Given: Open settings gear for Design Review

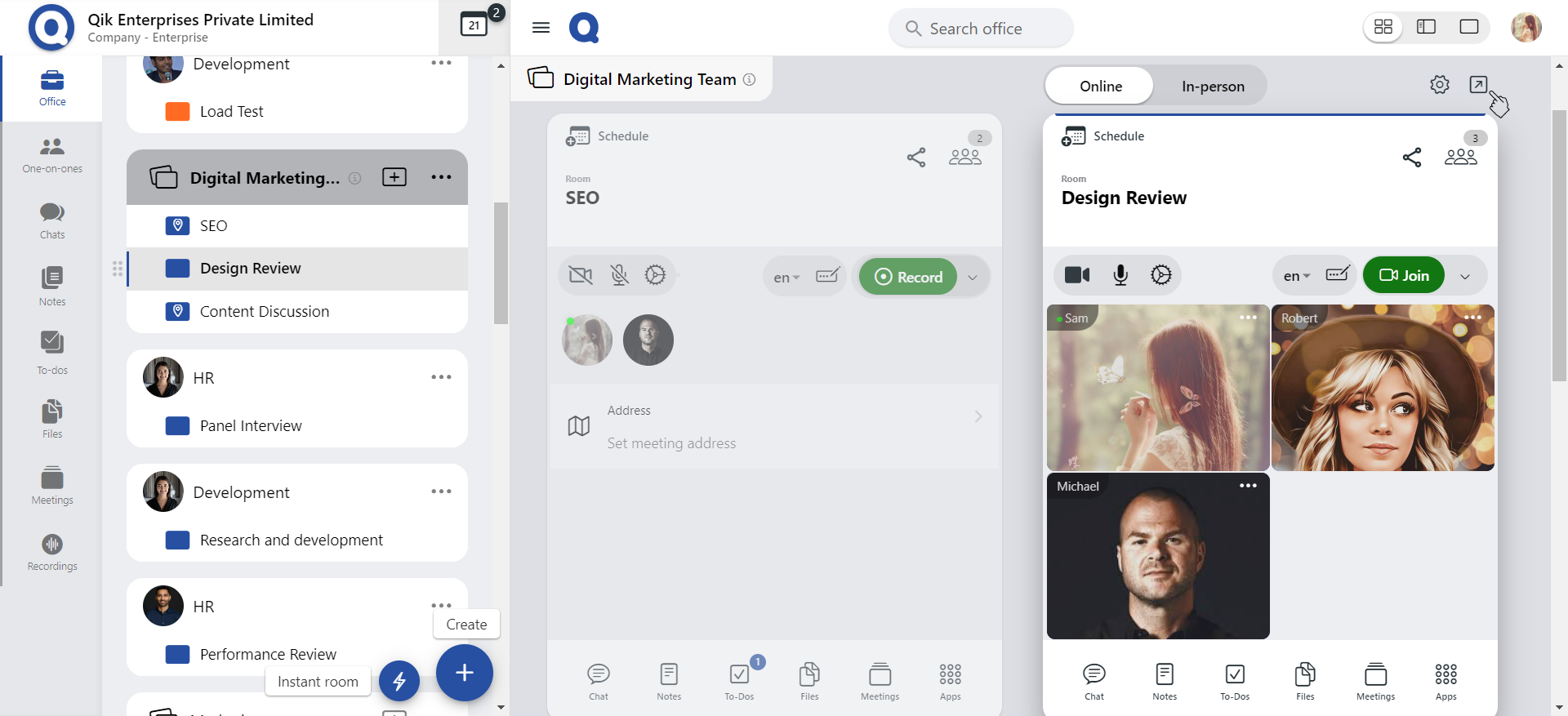Looking at the screenshot, I should tap(1439, 85).
